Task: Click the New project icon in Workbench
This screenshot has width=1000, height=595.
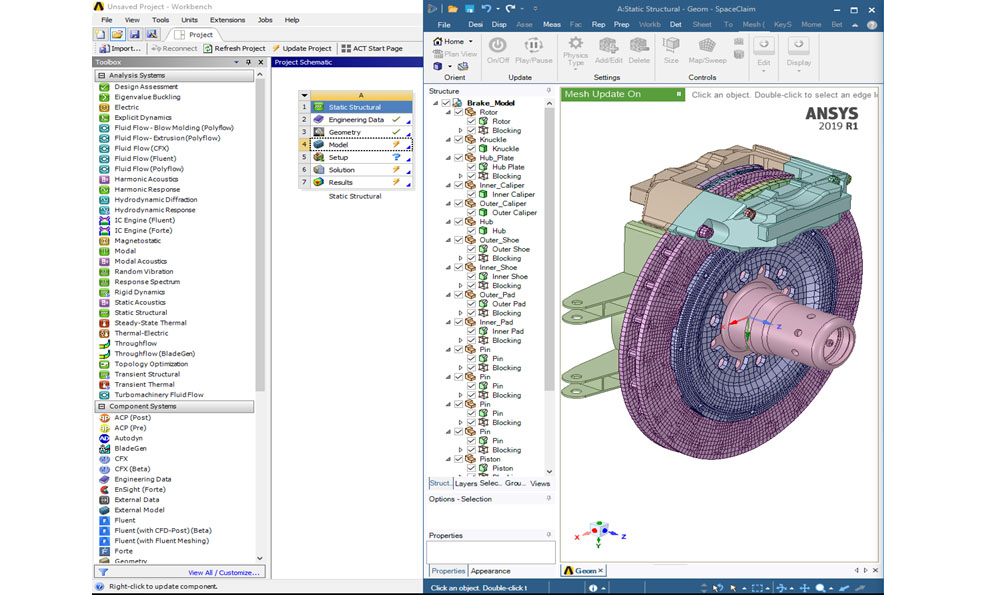Action: tap(100, 34)
